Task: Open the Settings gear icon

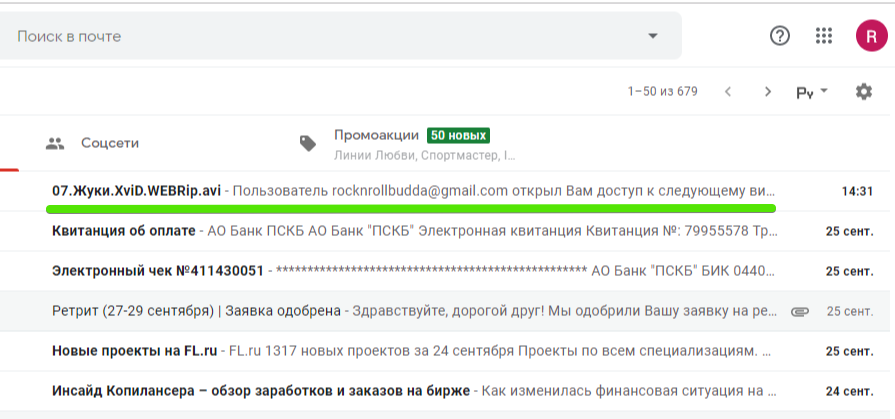Action: [864, 91]
